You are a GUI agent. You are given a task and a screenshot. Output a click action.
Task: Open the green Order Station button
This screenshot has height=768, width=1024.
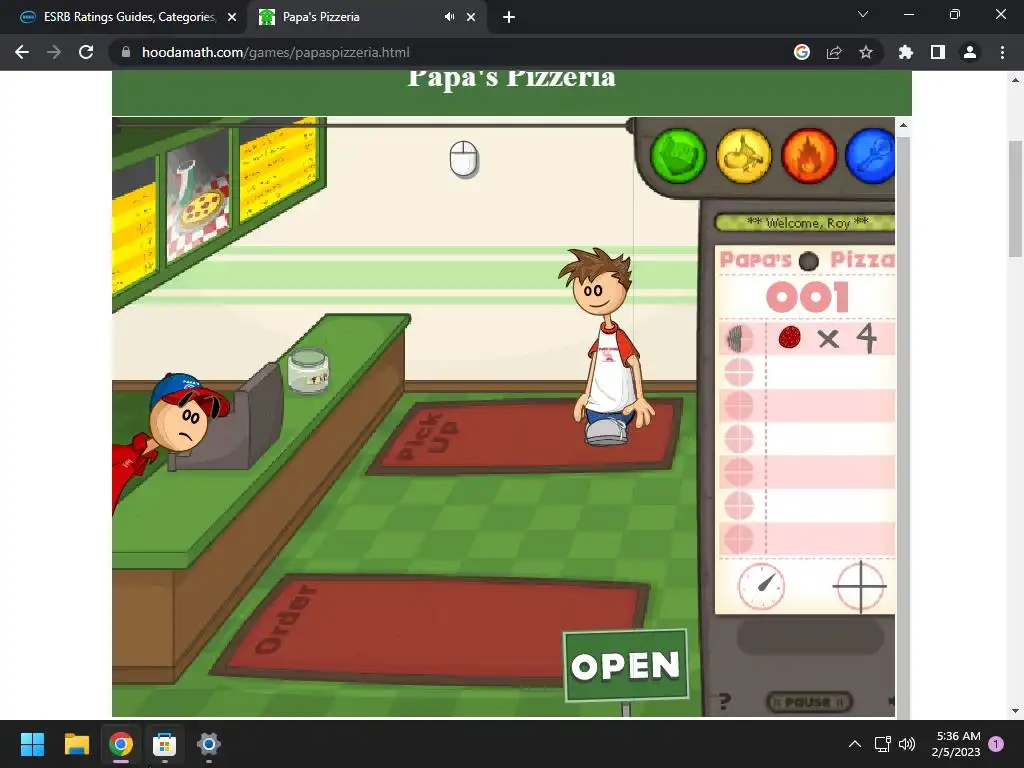click(678, 156)
